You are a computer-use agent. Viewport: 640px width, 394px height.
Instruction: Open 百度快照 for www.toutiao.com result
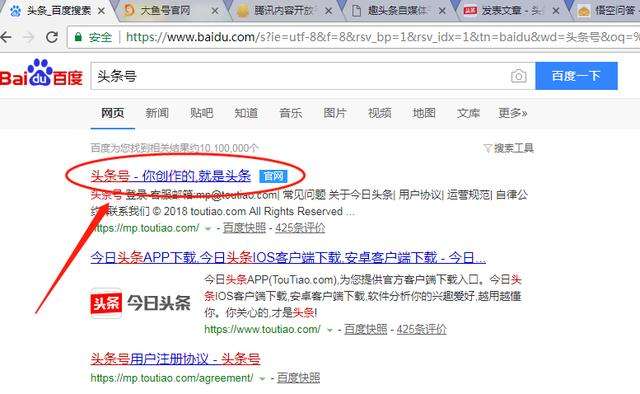pyautogui.click(x=366, y=329)
